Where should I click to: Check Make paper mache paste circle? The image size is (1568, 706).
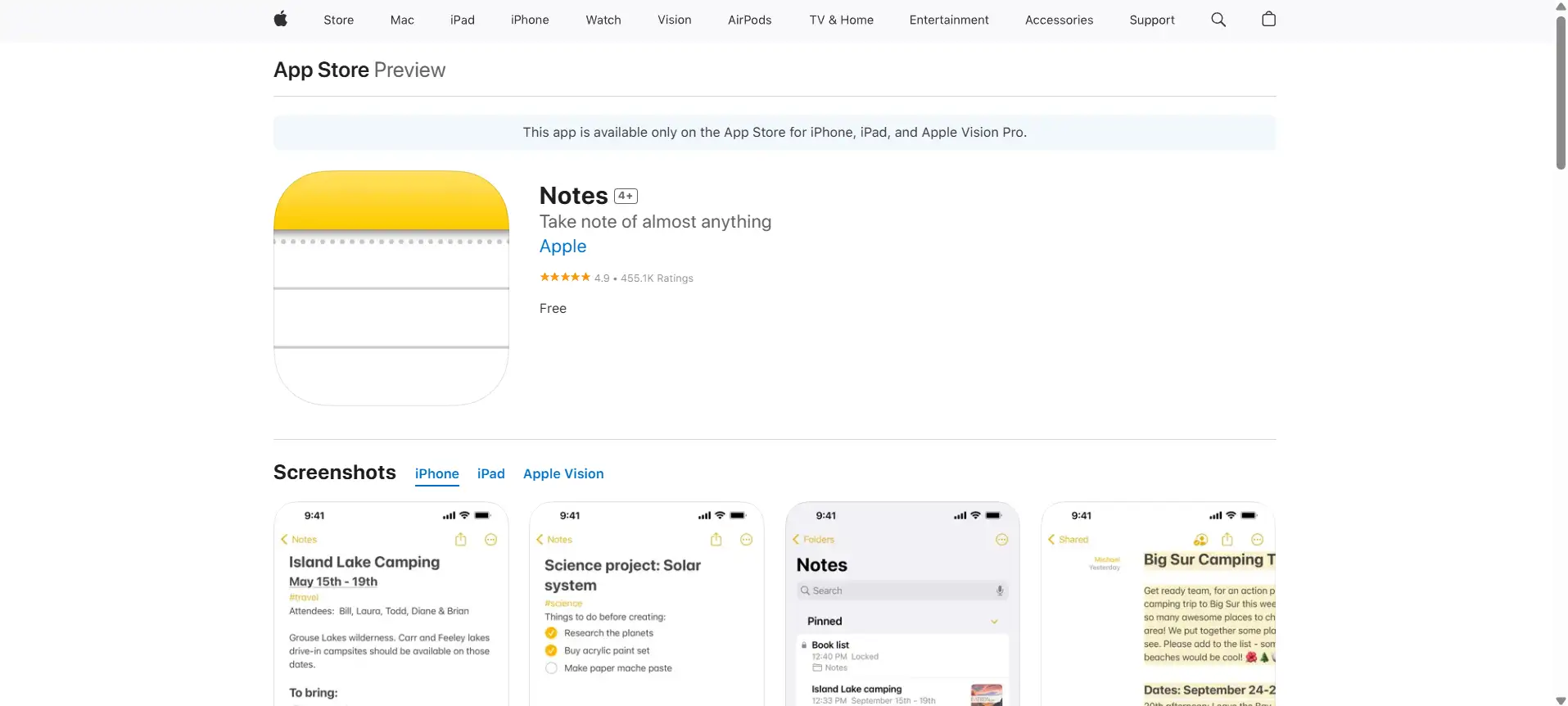click(x=551, y=668)
